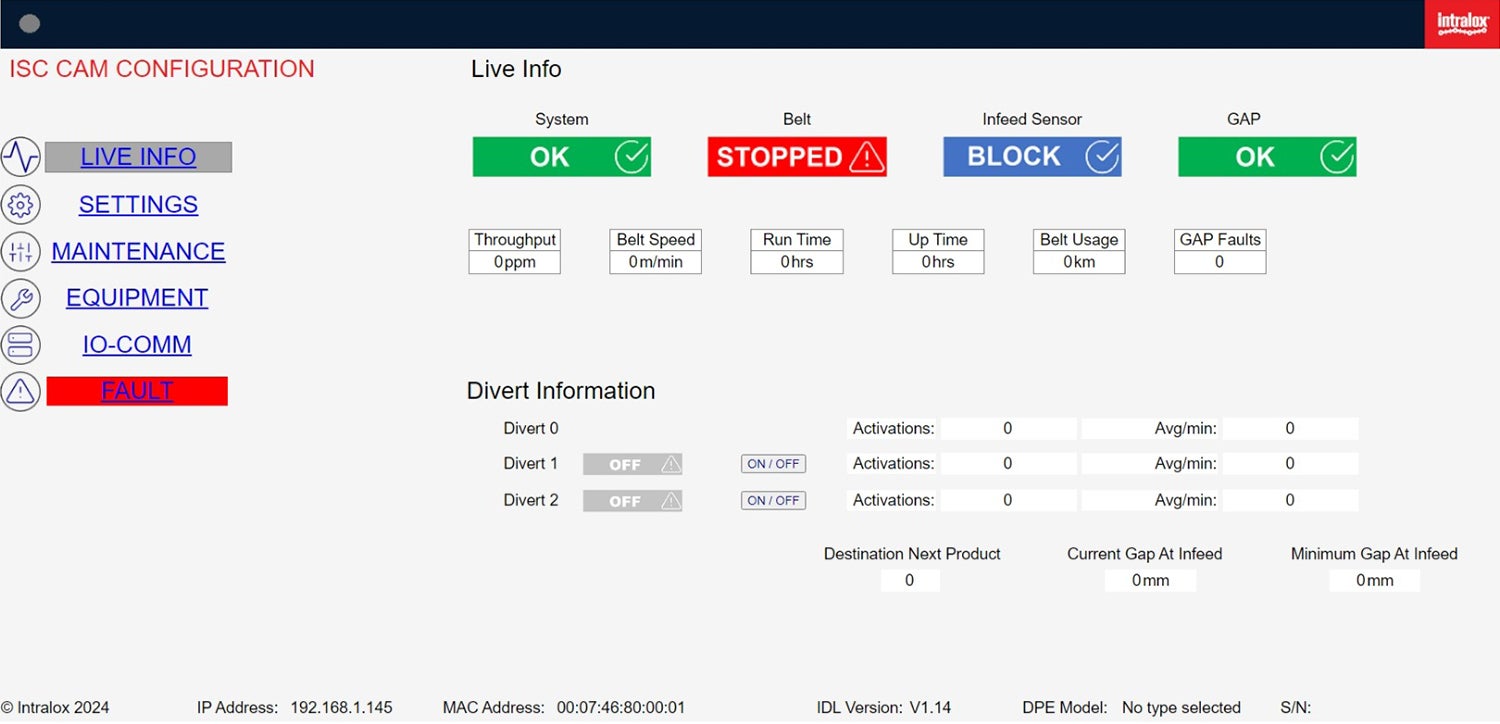Click the checkmark on the System OK status
The height and width of the screenshot is (724, 1500).
click(x=632, y=157)
